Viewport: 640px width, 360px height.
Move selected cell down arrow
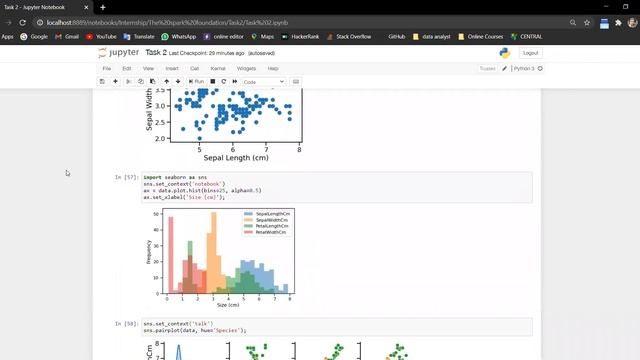[178, 82]
